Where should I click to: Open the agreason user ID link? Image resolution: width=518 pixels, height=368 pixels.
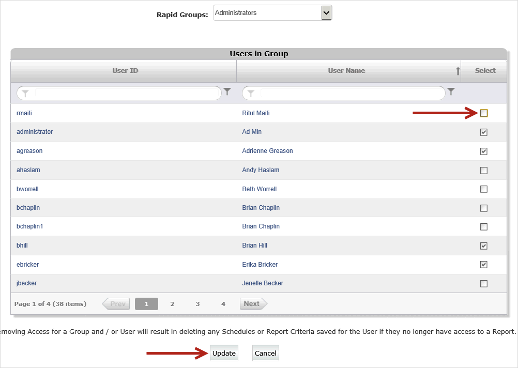click(29, 151)
